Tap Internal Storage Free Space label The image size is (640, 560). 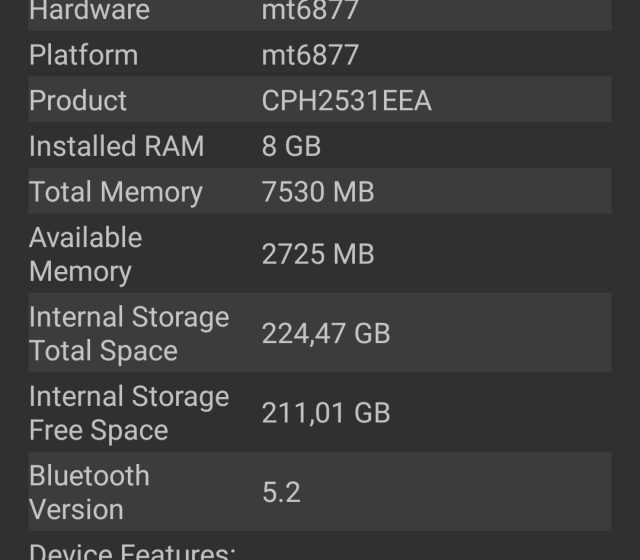click(x=128, y=413)
